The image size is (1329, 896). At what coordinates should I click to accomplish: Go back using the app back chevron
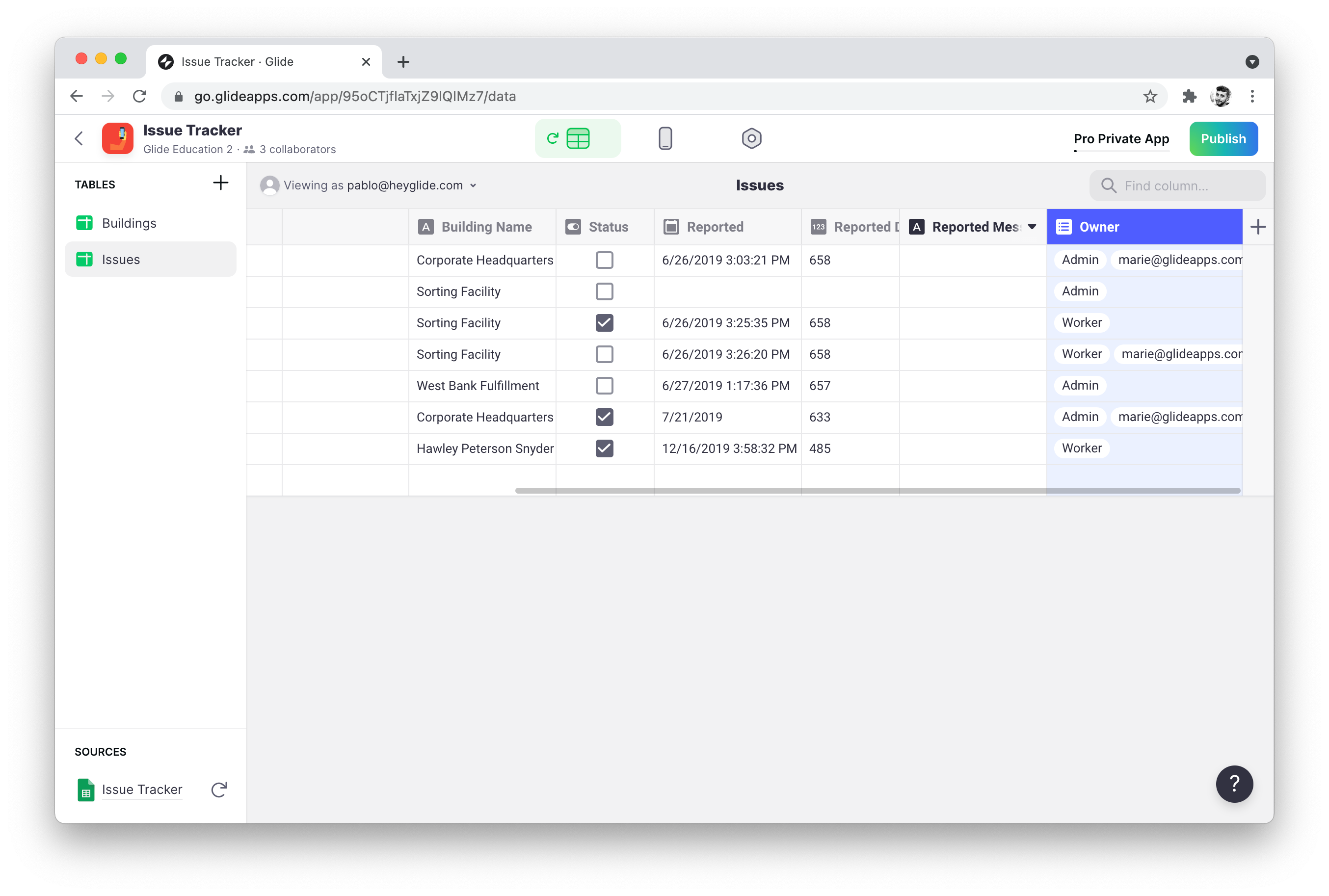(79, 138)
